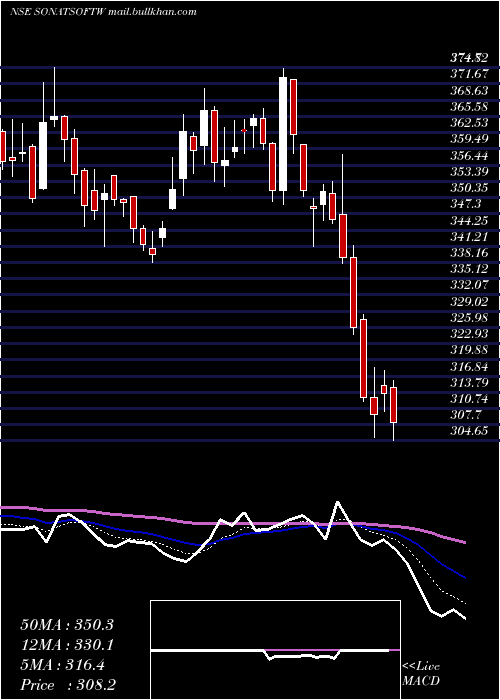Select the 338.16 price label
This screenshot has width=500, height=700.
[x=469, y=253]
